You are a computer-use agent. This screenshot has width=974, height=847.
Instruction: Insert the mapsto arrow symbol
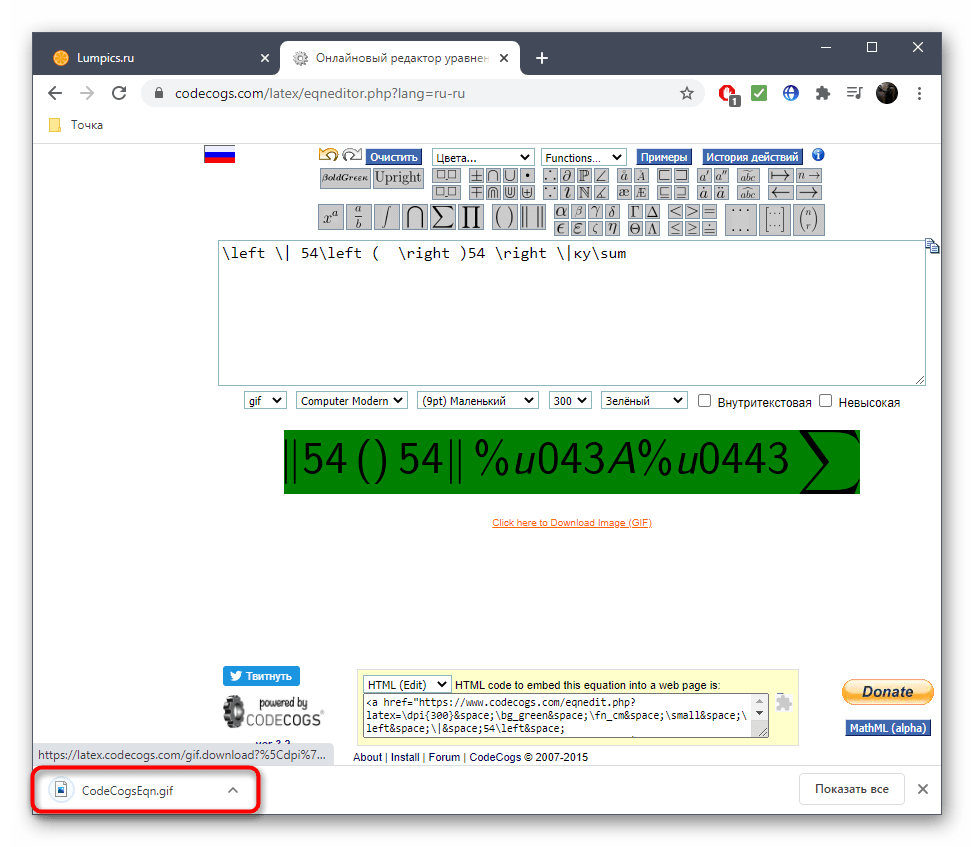[x=780, y=176]
